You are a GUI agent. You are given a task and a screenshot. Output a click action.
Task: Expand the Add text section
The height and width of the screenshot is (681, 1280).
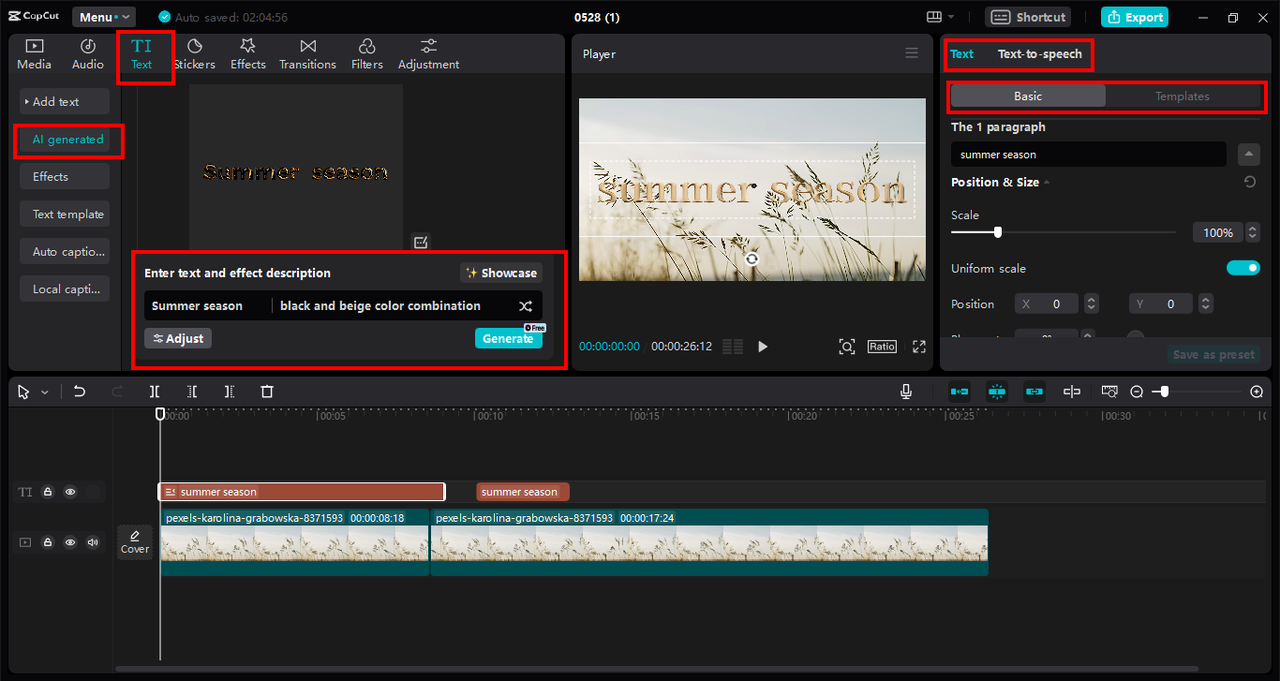64,102
